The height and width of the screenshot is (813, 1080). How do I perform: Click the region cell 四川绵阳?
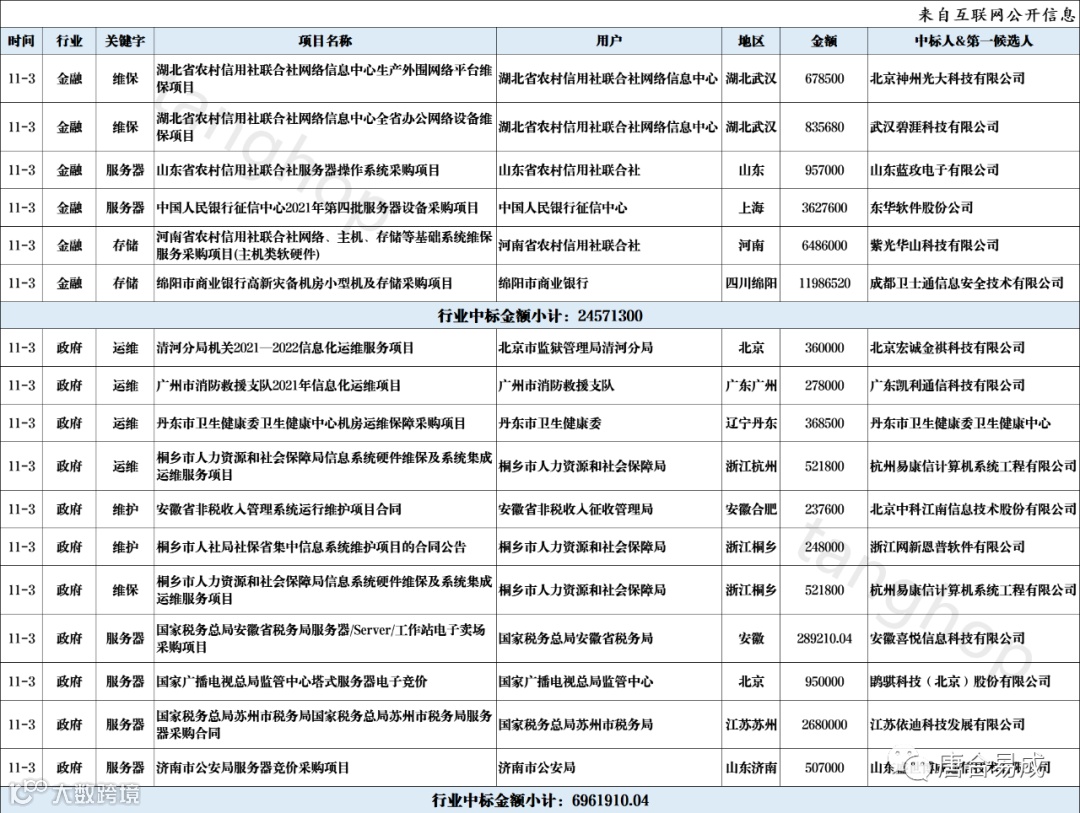point(751,283)
